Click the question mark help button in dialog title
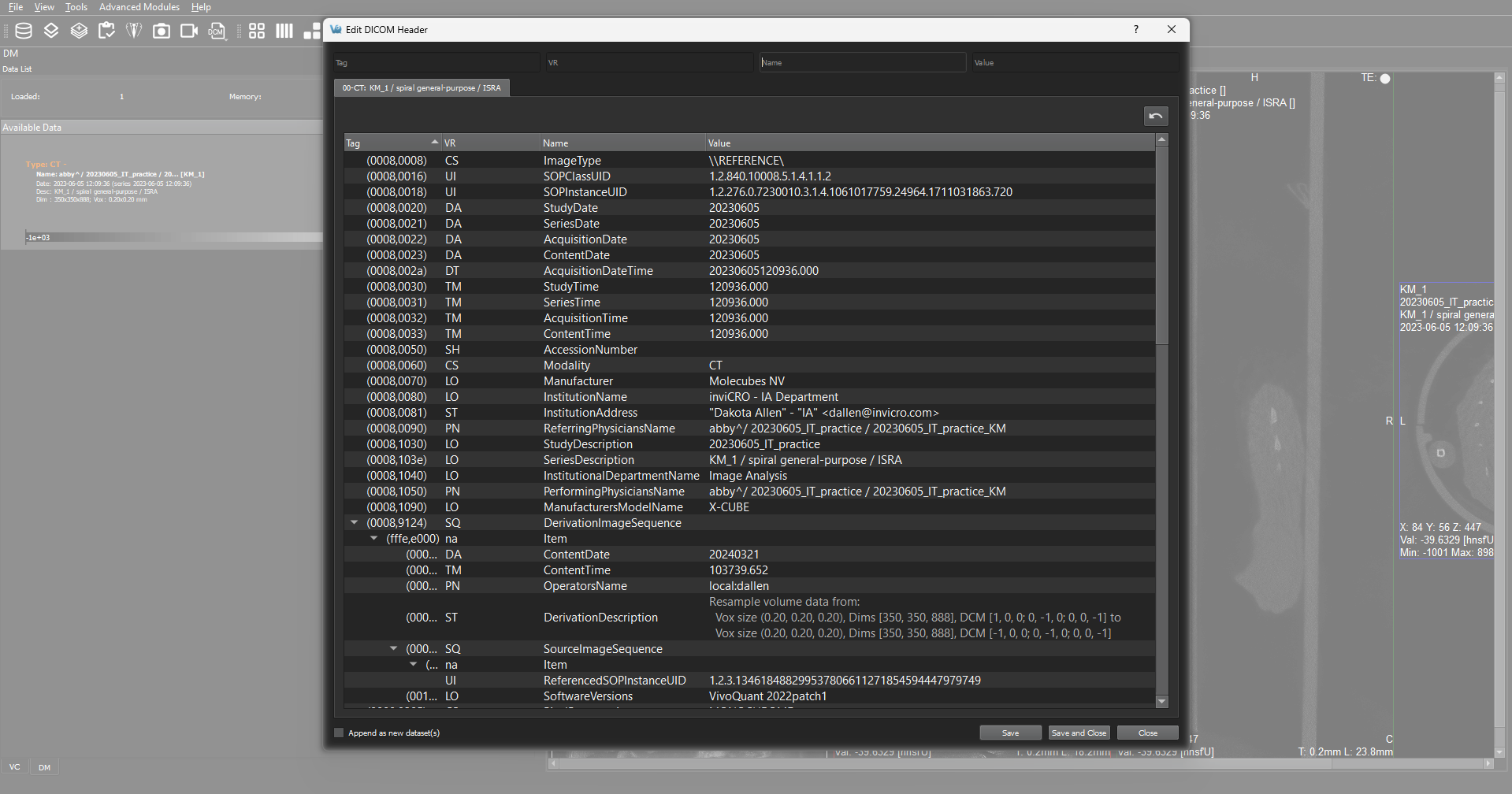This screenshot has width=1512, height=794. coord(1135,29)
